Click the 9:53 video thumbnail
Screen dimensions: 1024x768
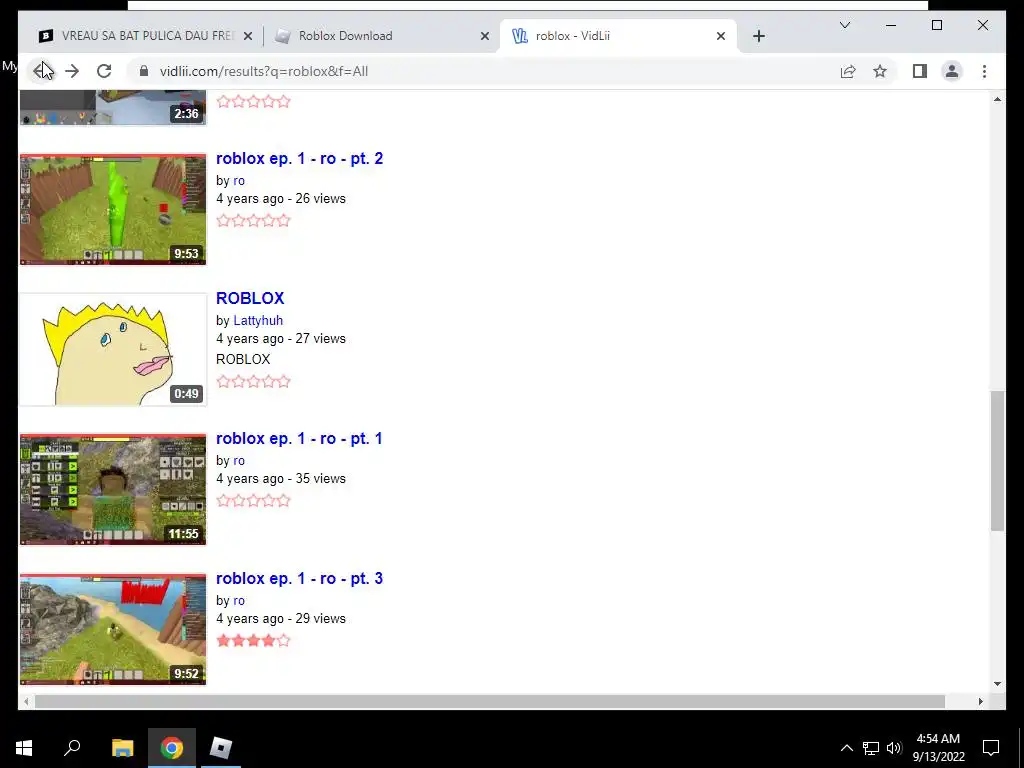pos(113,210)
